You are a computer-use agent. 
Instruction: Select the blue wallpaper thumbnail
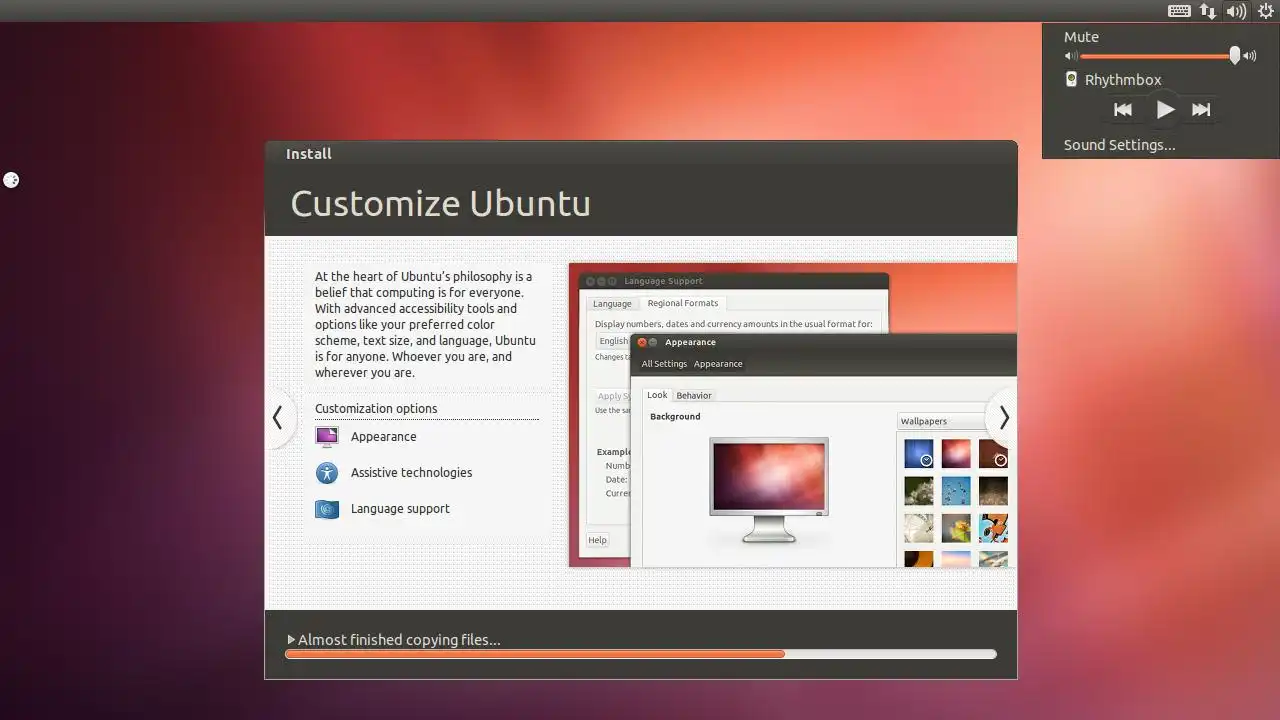(x=919, y=454)
